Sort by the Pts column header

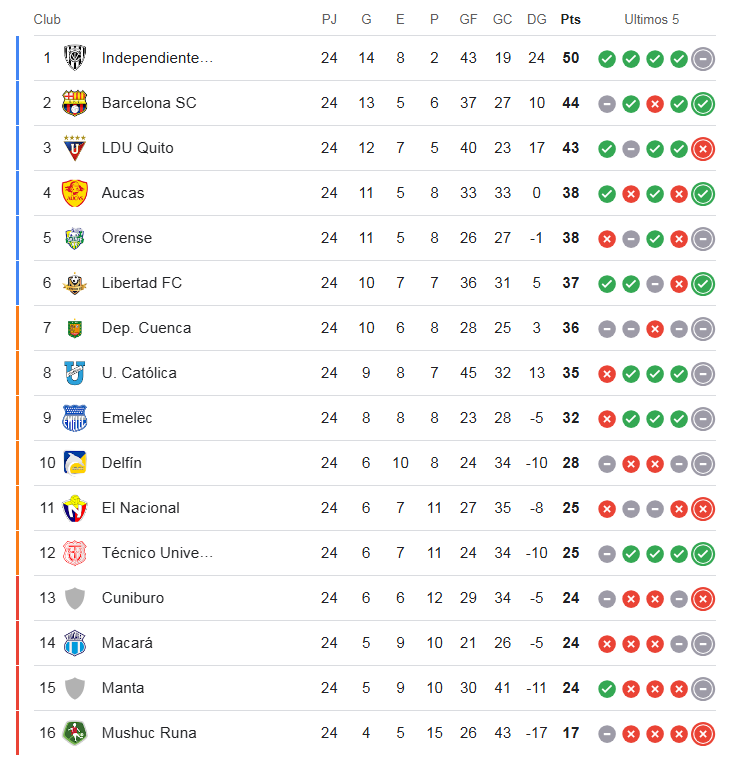pyautogui.click(x=570, y=20)
